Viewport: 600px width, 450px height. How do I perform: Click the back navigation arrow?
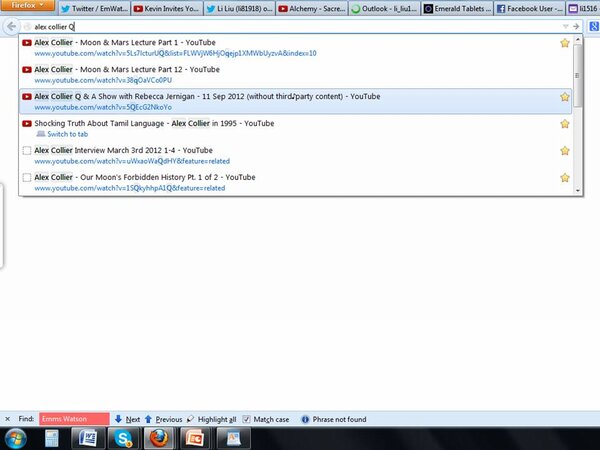coord(11,26)
